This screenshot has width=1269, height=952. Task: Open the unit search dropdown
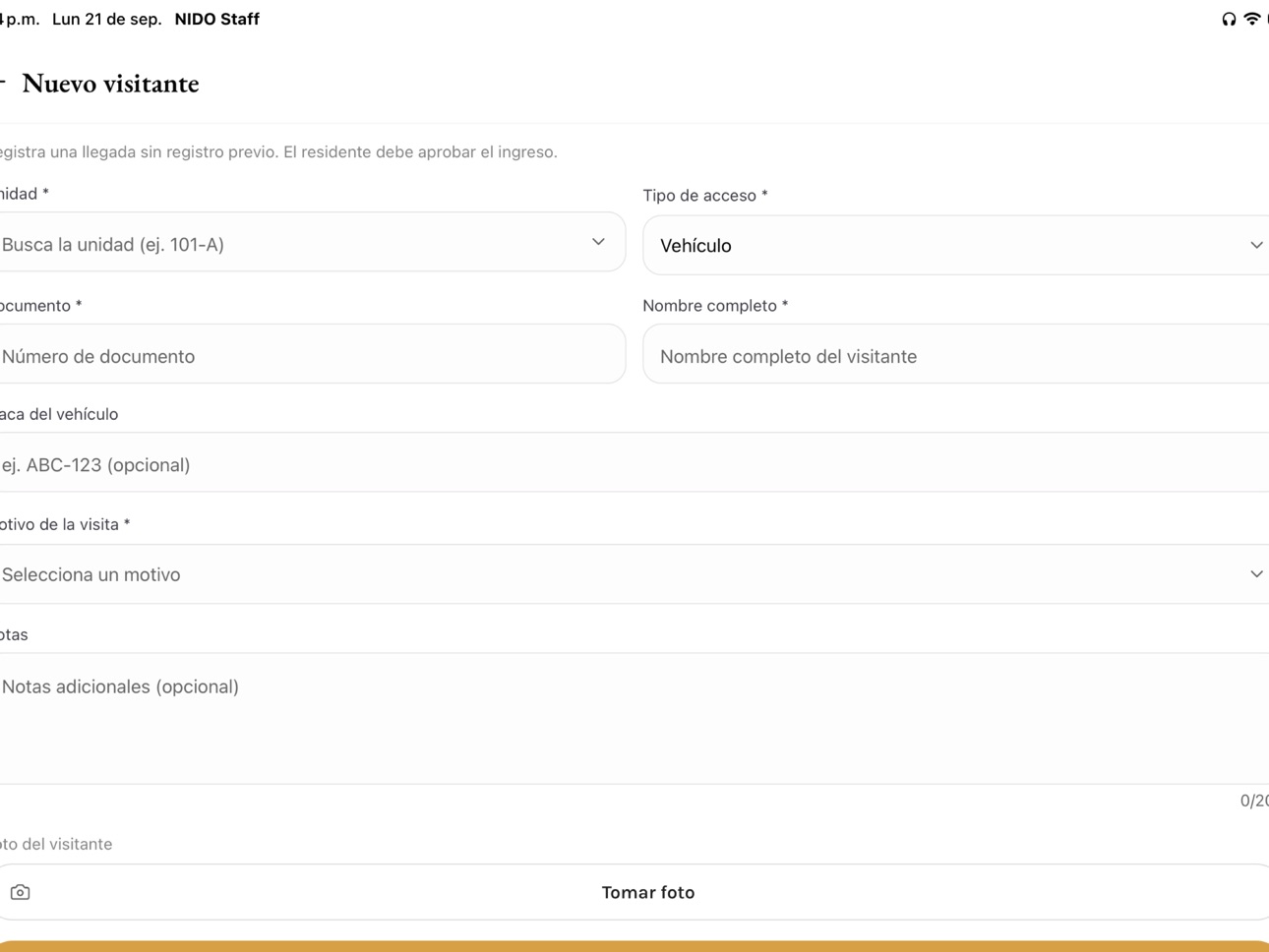tap(311, 242)
